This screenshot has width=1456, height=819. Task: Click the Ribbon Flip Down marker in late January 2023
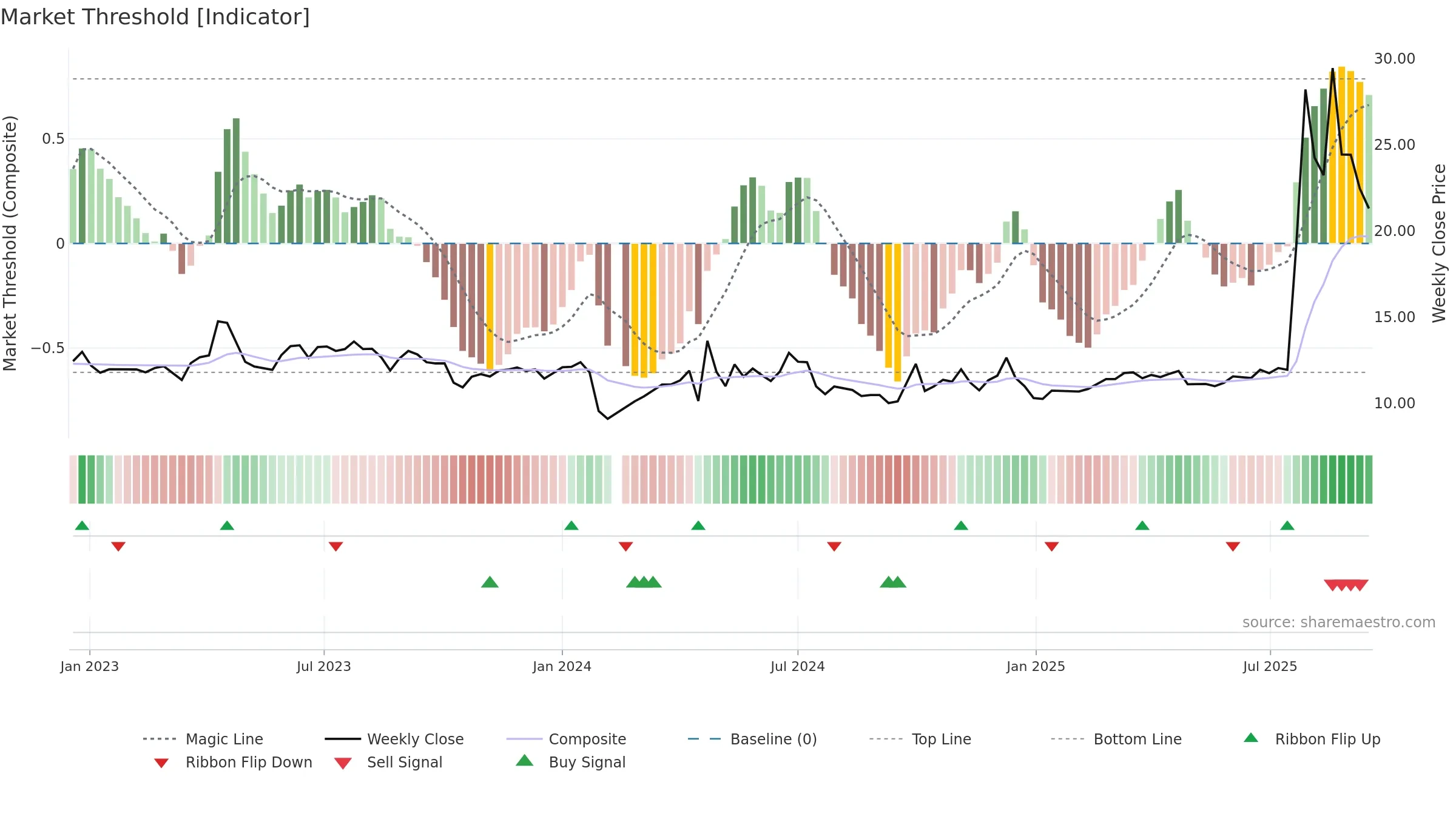tap(118, 547)
